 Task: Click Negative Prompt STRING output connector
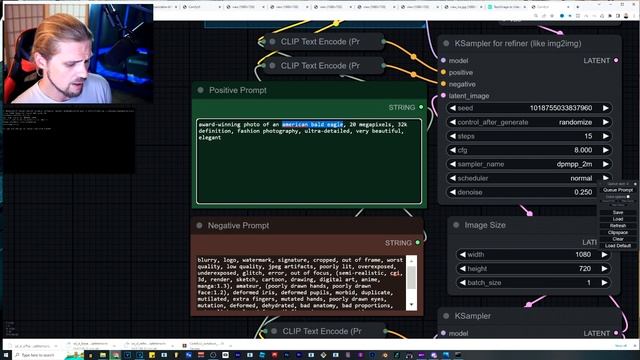(x=418, y=243)
